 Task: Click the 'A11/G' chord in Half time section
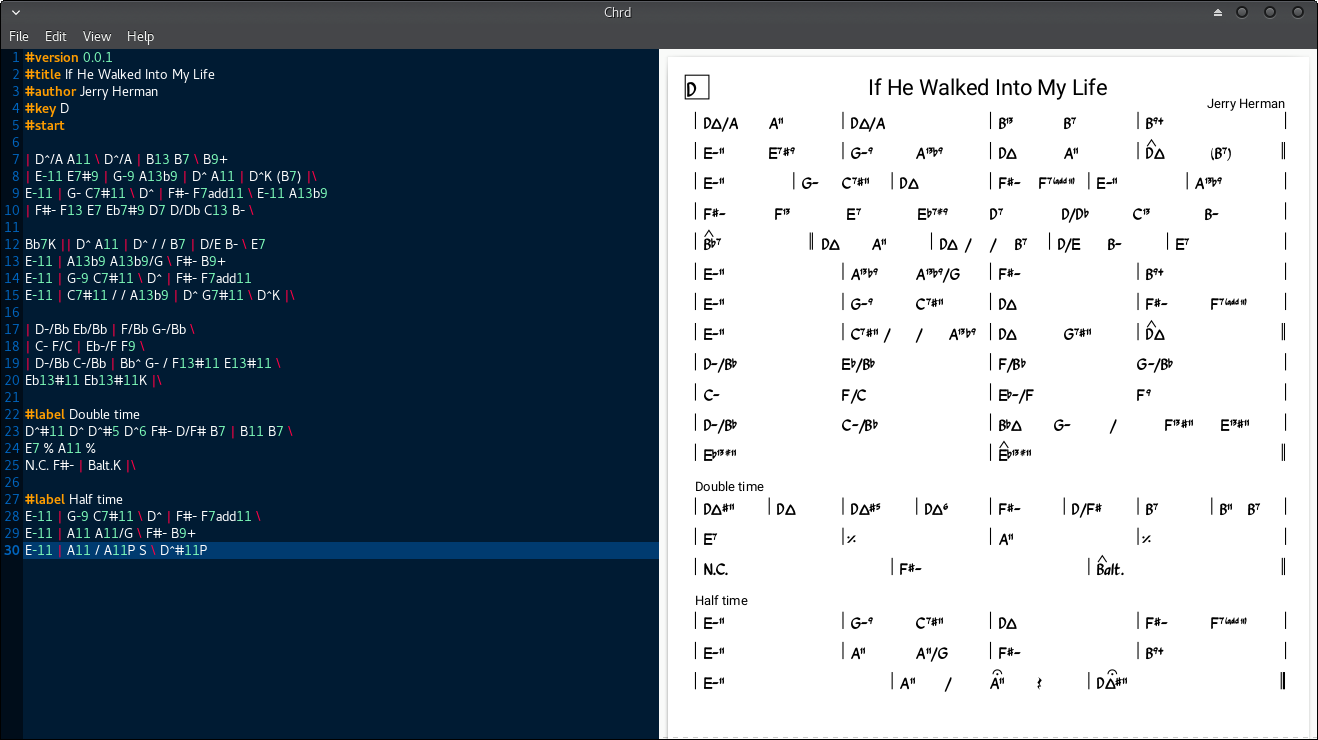pos(932,653)
